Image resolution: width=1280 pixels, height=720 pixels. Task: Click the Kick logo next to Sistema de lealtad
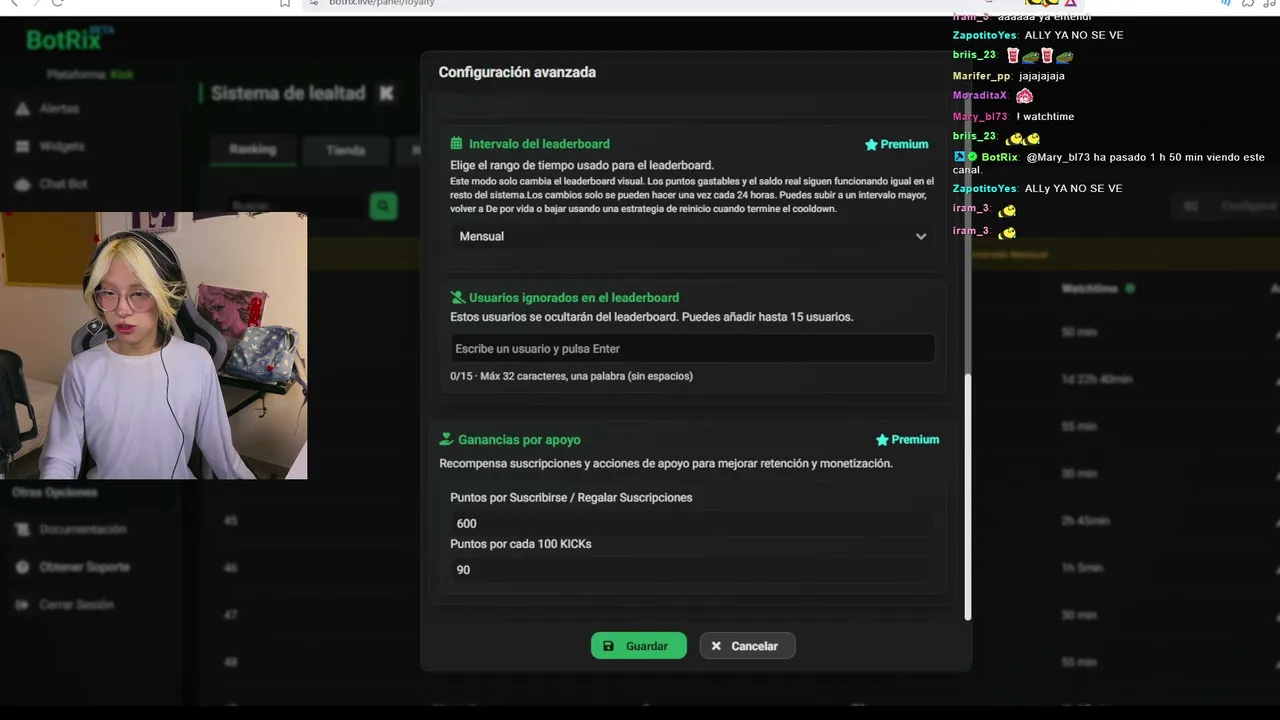[x=386, y=93]
